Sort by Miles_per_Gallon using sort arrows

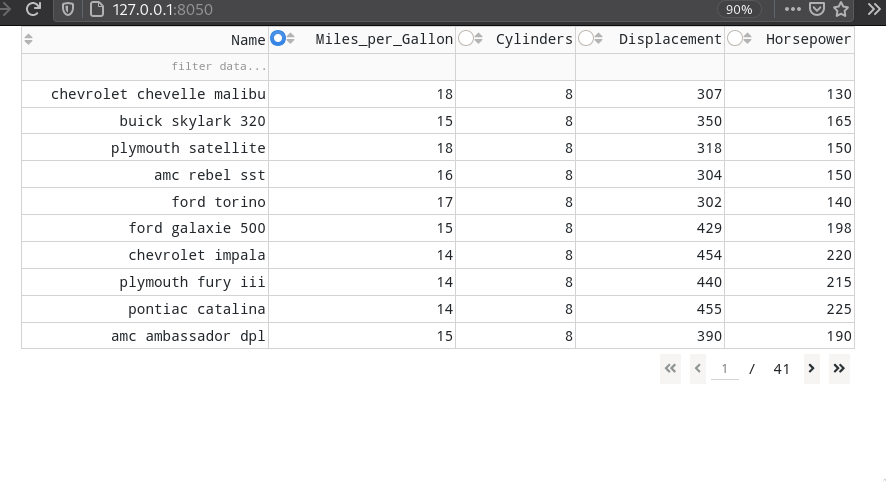[290, 39]
